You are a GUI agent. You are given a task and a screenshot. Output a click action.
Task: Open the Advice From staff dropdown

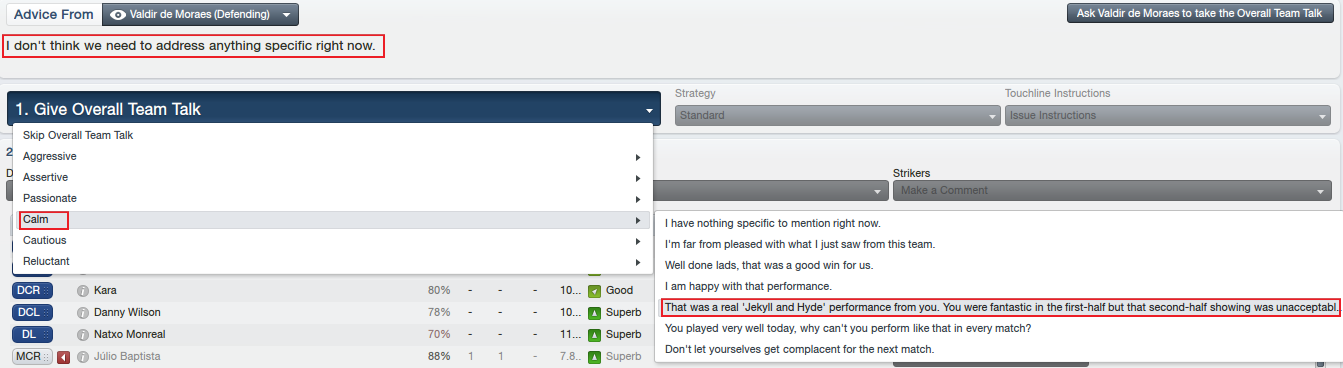(200, 15)
